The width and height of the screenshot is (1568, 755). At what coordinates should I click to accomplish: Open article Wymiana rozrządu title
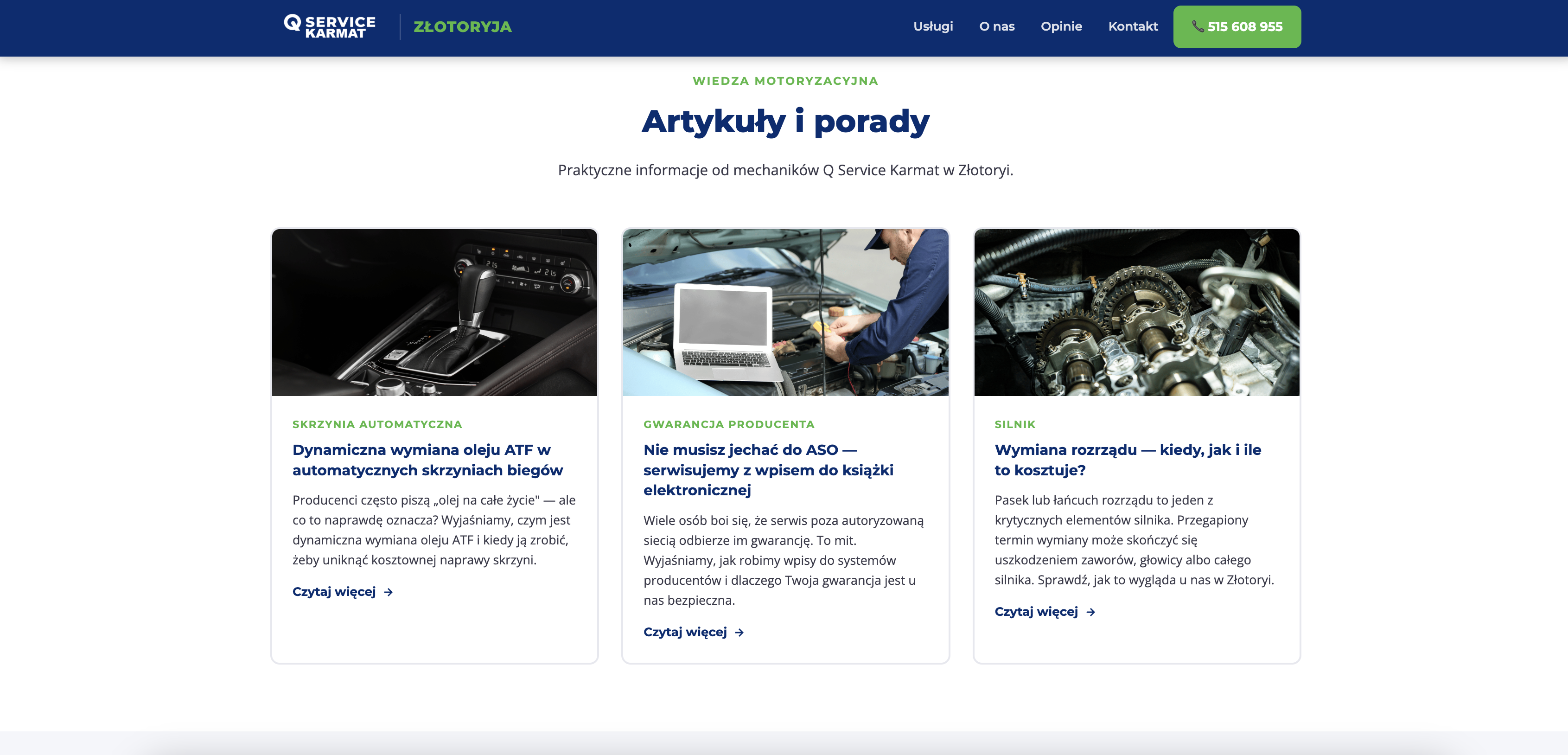(x=1127, y=460)
